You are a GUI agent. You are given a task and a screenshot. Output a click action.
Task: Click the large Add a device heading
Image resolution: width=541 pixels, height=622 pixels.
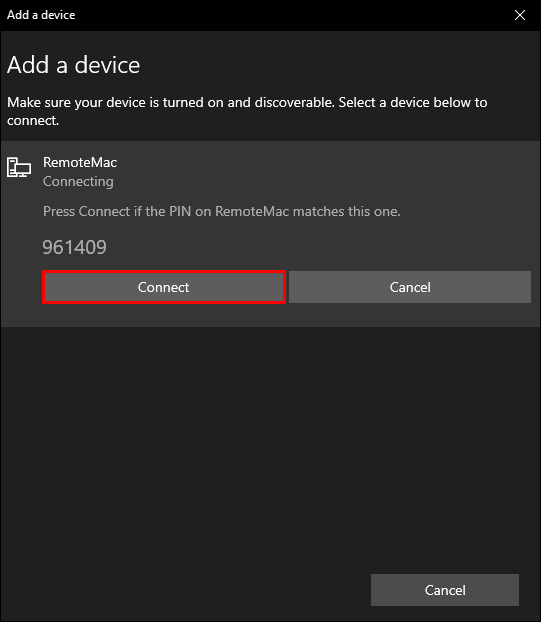point(73,65)
